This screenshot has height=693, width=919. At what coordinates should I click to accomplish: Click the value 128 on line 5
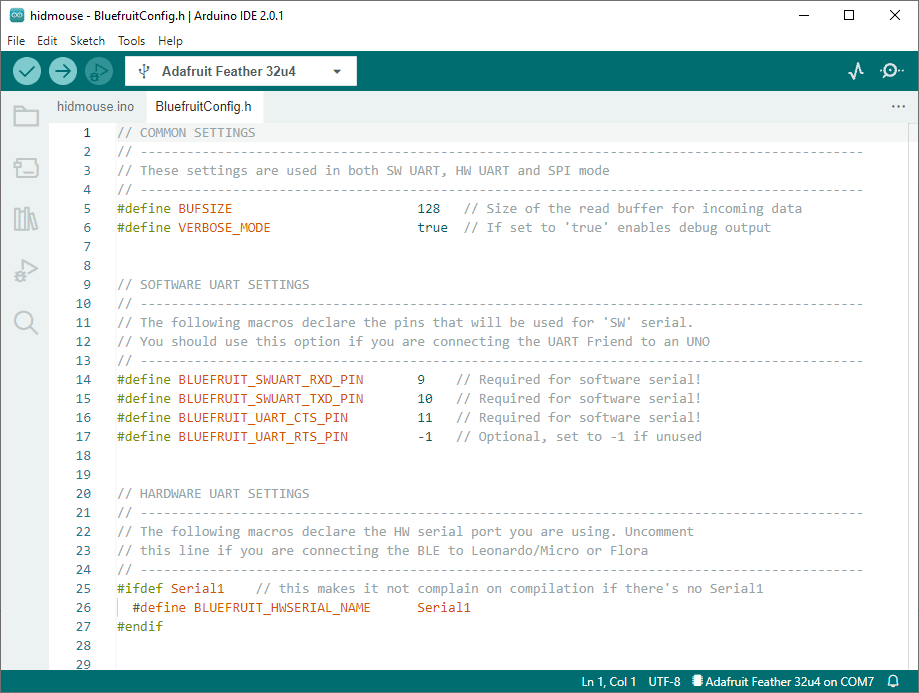(x=428, y=209)
